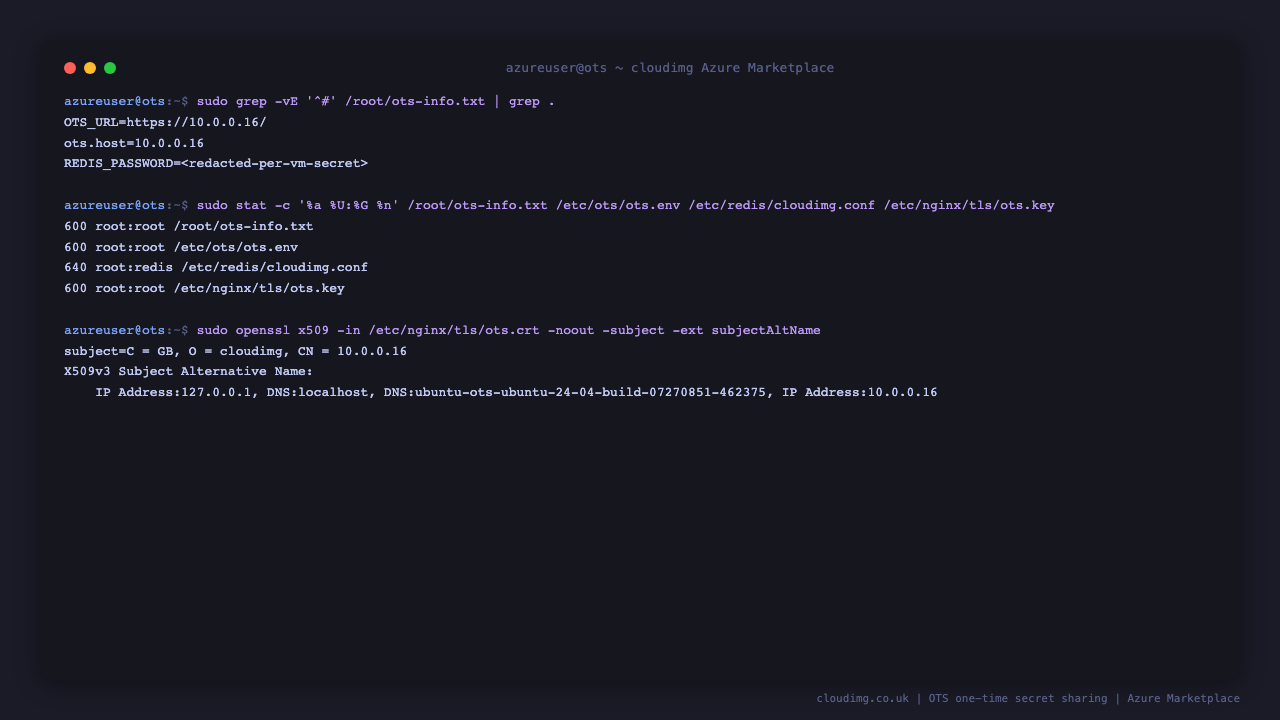The height and width of the screenshot is (720, 1280).
Task: Select the 'subject=C = GB, O = cloudimg' line
Action: tap(235, 351)
